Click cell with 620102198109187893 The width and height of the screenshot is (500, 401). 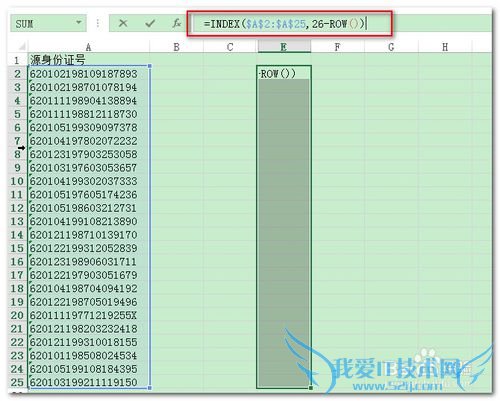[x=89, y=74]
